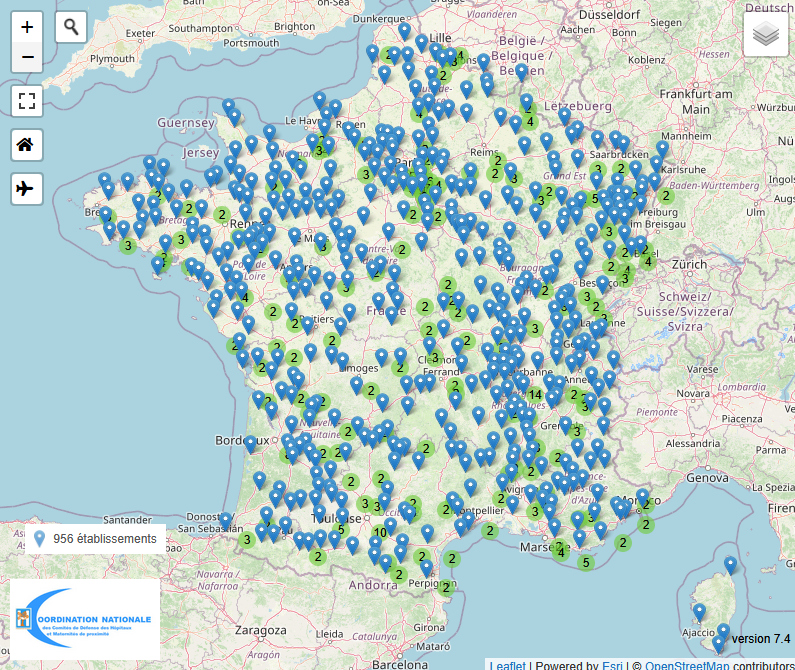Toggle fullscreen map view

tap(27, 100)
